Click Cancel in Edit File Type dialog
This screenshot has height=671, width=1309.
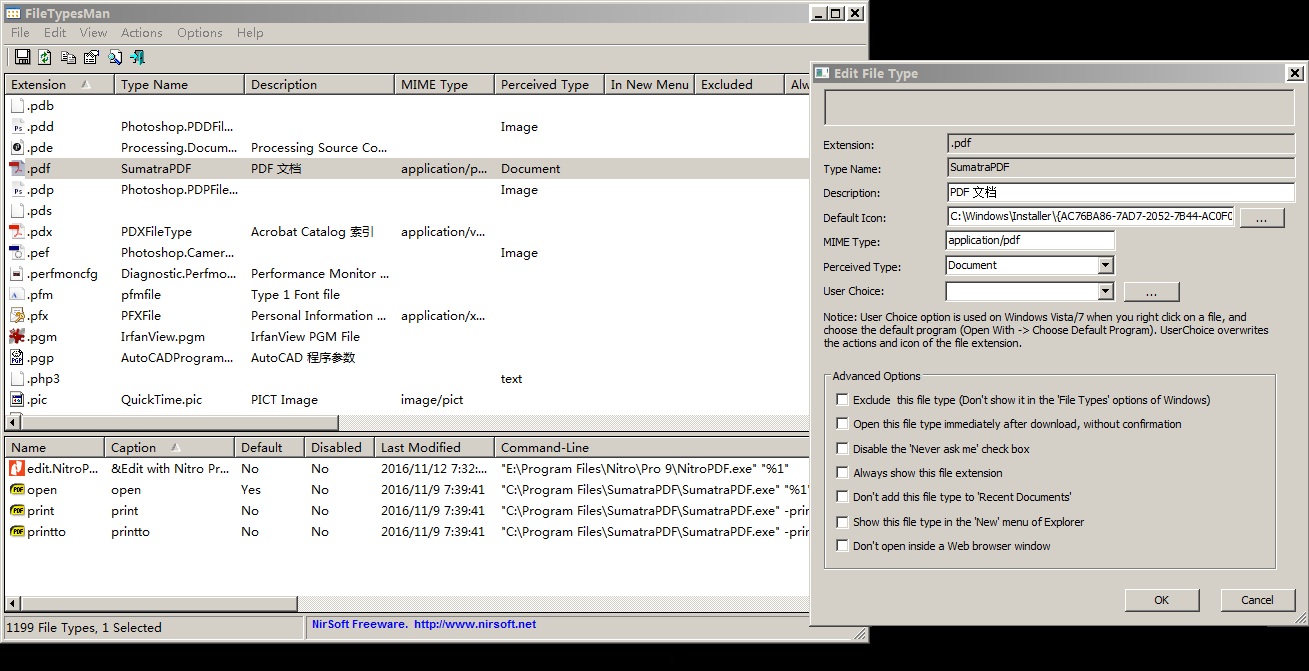(x=1258, y=600)
